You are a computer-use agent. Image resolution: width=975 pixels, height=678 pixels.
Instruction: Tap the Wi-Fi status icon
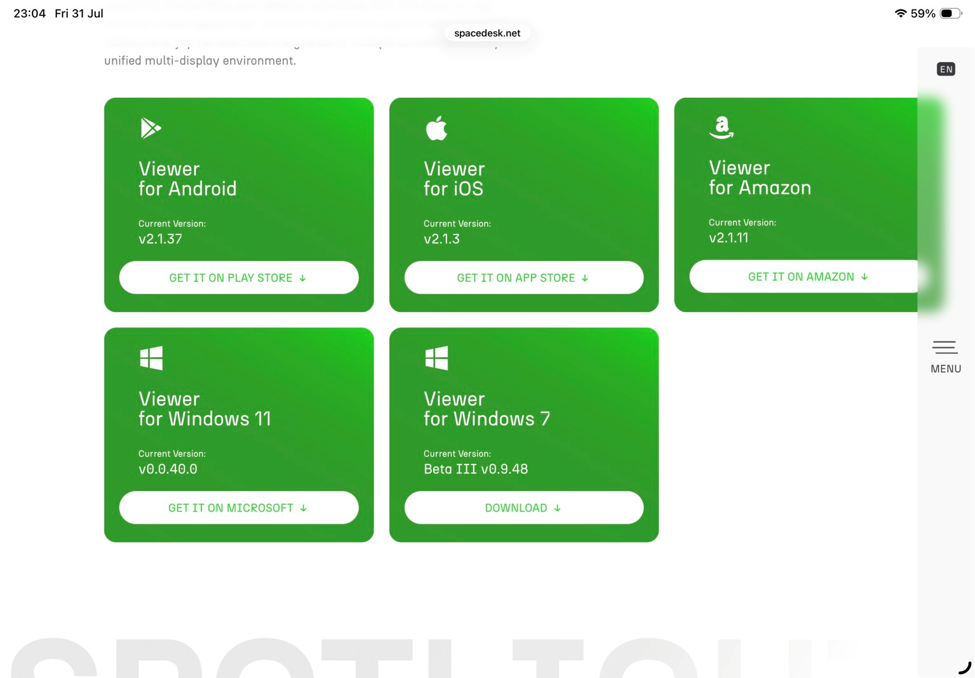(x=900, y=14)
